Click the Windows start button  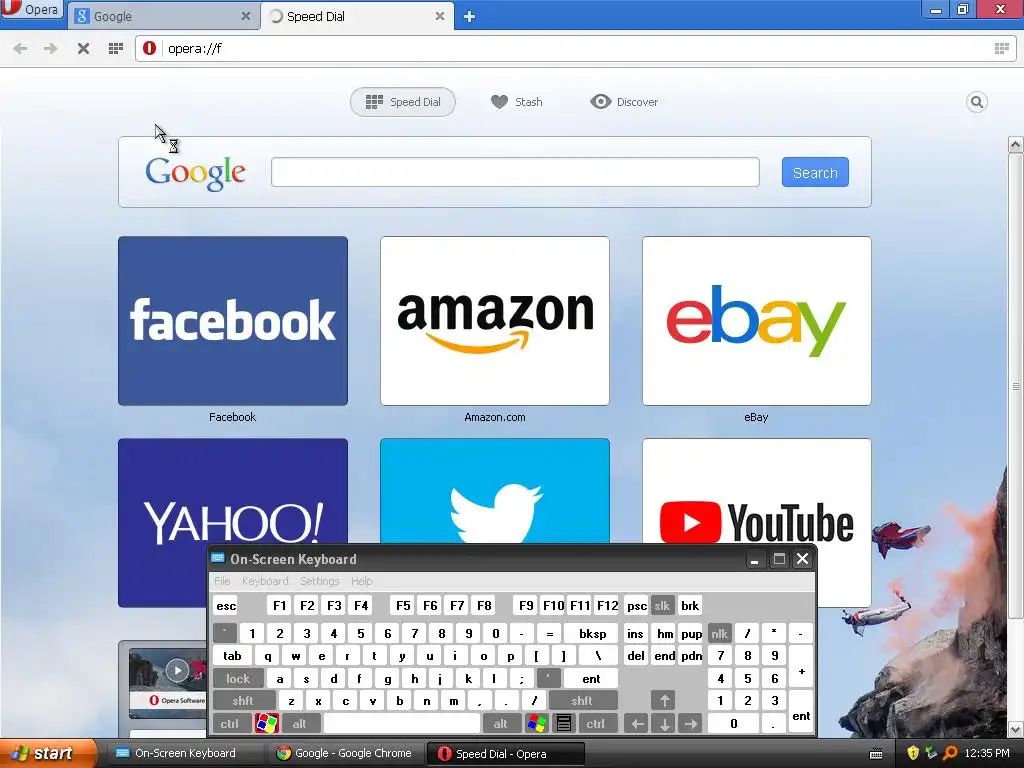coord(47,753)
